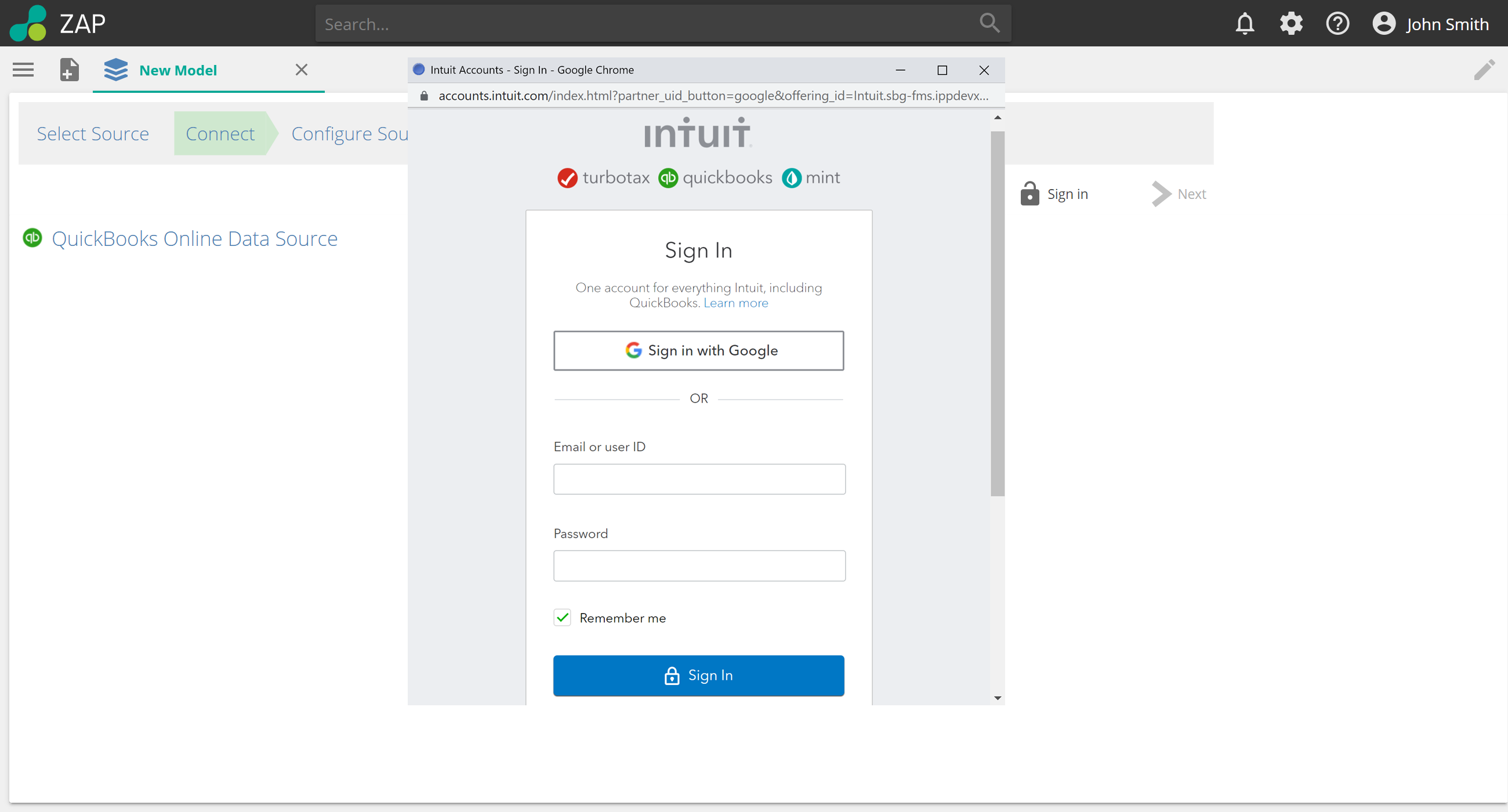Click the search magnifier icon
This screenshot has height=812, width=1508.
tap(989, 23)
